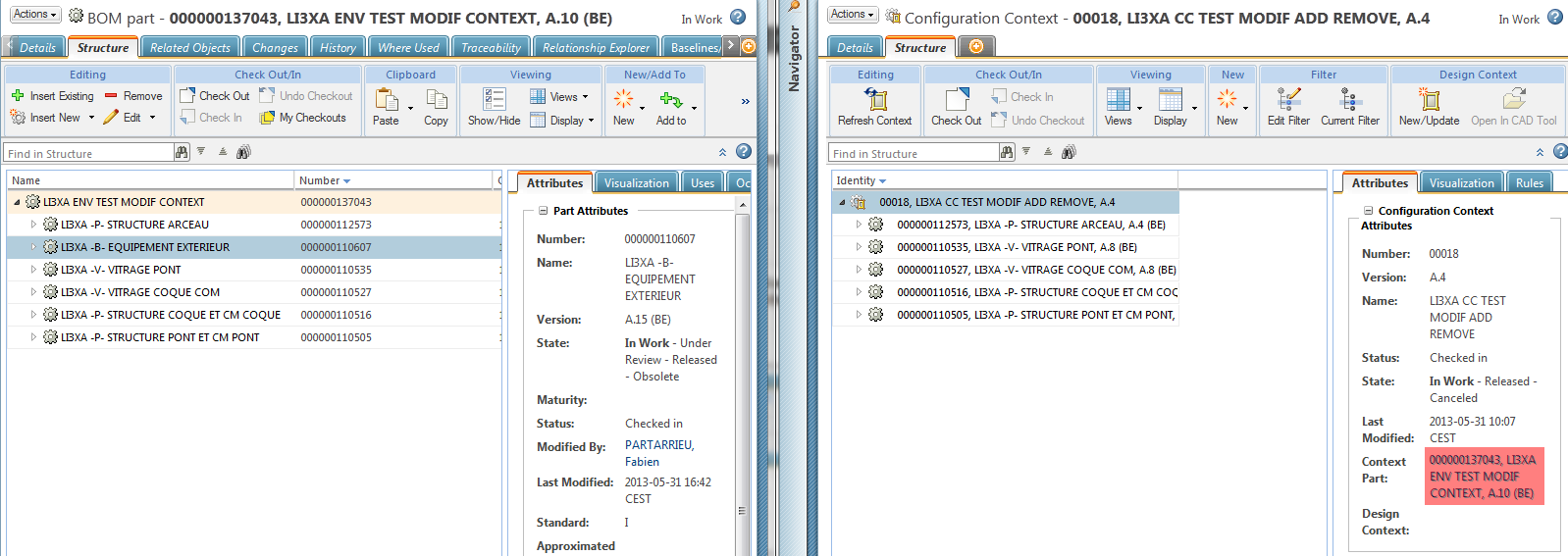The width and height of the screenshot is (1568, 556).
Task: Click New/Update in Design Context group
Action: point(1429,107)
